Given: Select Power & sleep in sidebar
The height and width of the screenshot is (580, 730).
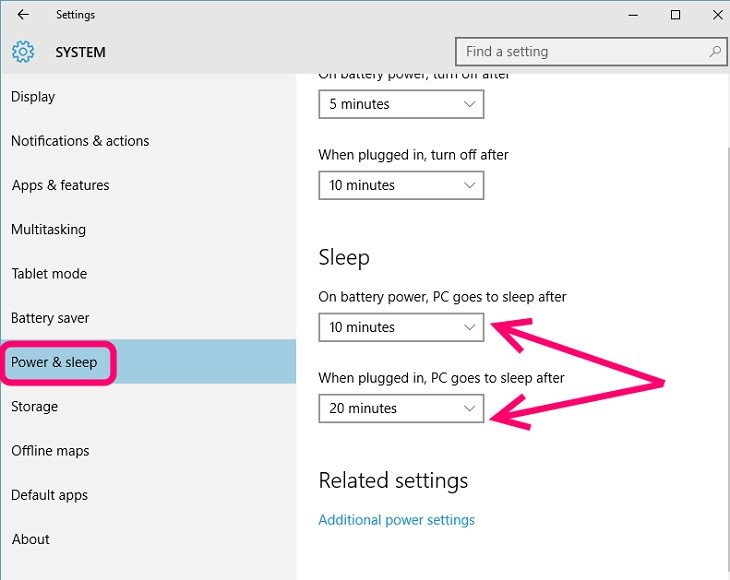Looking at the screenshot, I should [x=54, y=362].
